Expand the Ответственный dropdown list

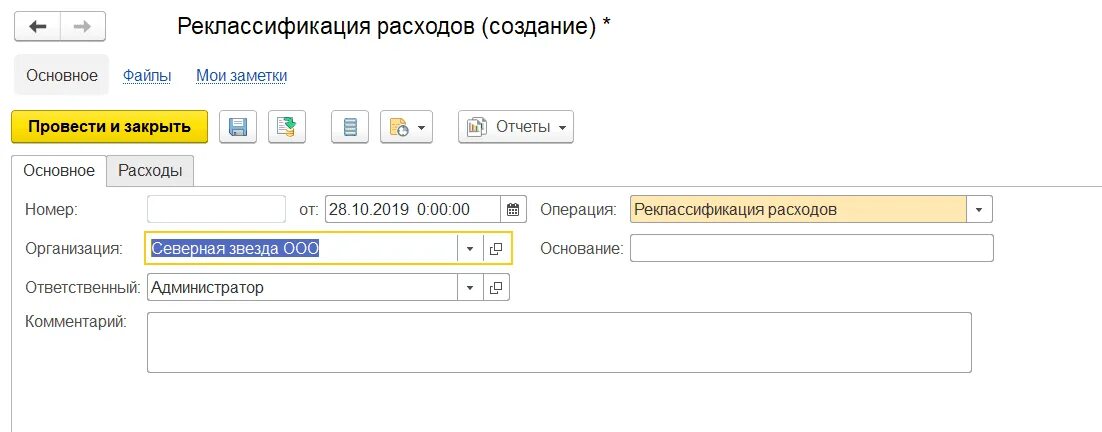pyautogui.click(x=470, y=287)
